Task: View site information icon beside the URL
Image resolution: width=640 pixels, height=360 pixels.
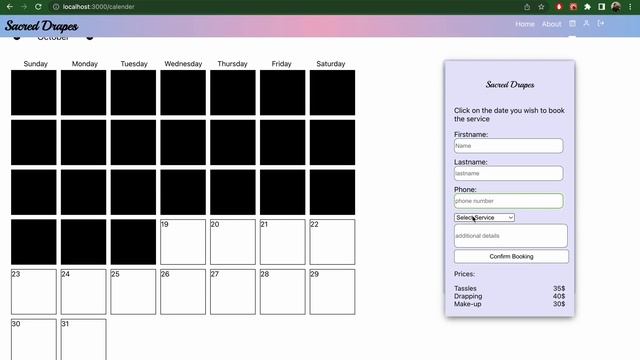Action: 56,7
